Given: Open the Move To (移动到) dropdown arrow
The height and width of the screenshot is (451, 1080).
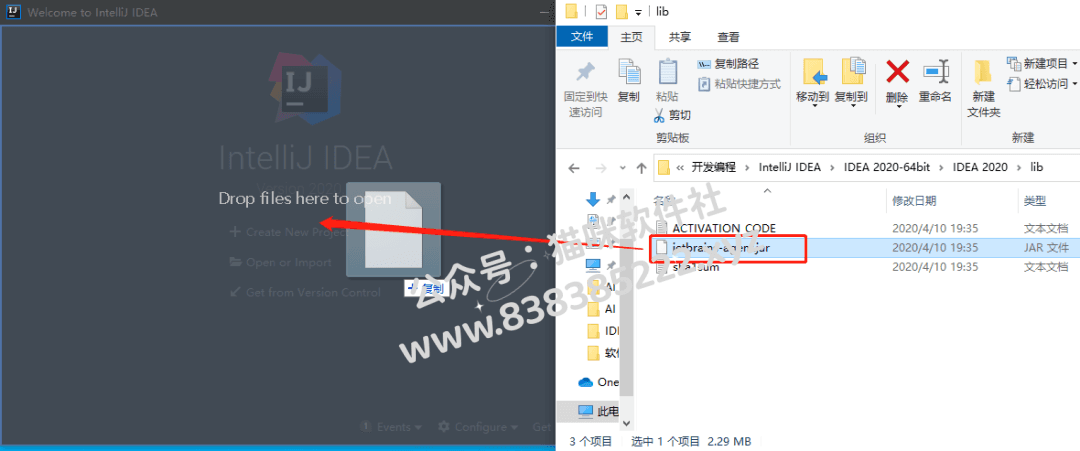Looking at the screenshot, I should click(x=813, y=107).
